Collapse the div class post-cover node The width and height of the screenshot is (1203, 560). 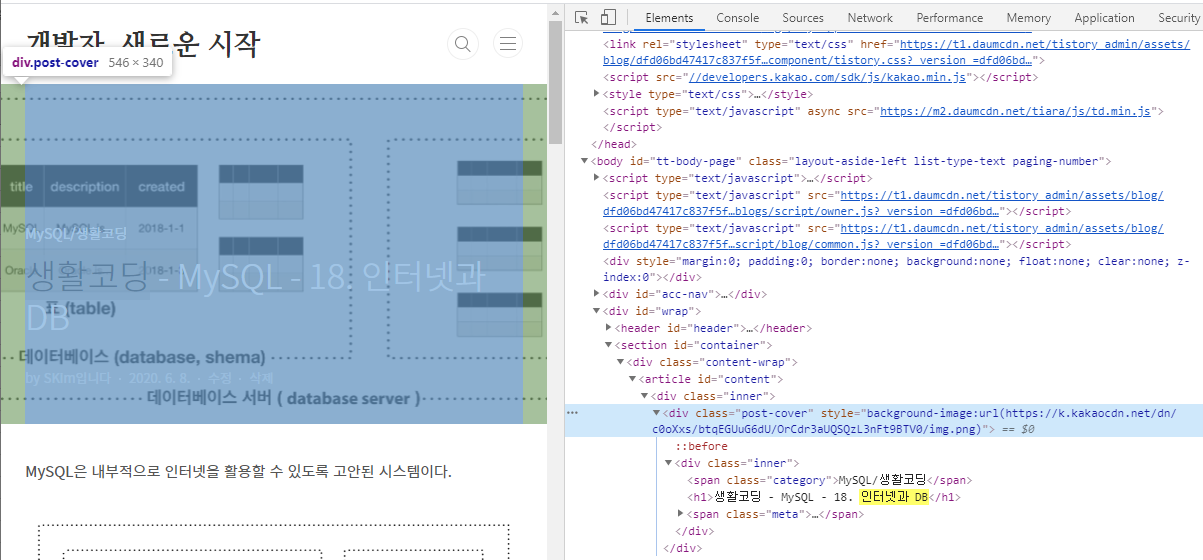pos(657,413)
